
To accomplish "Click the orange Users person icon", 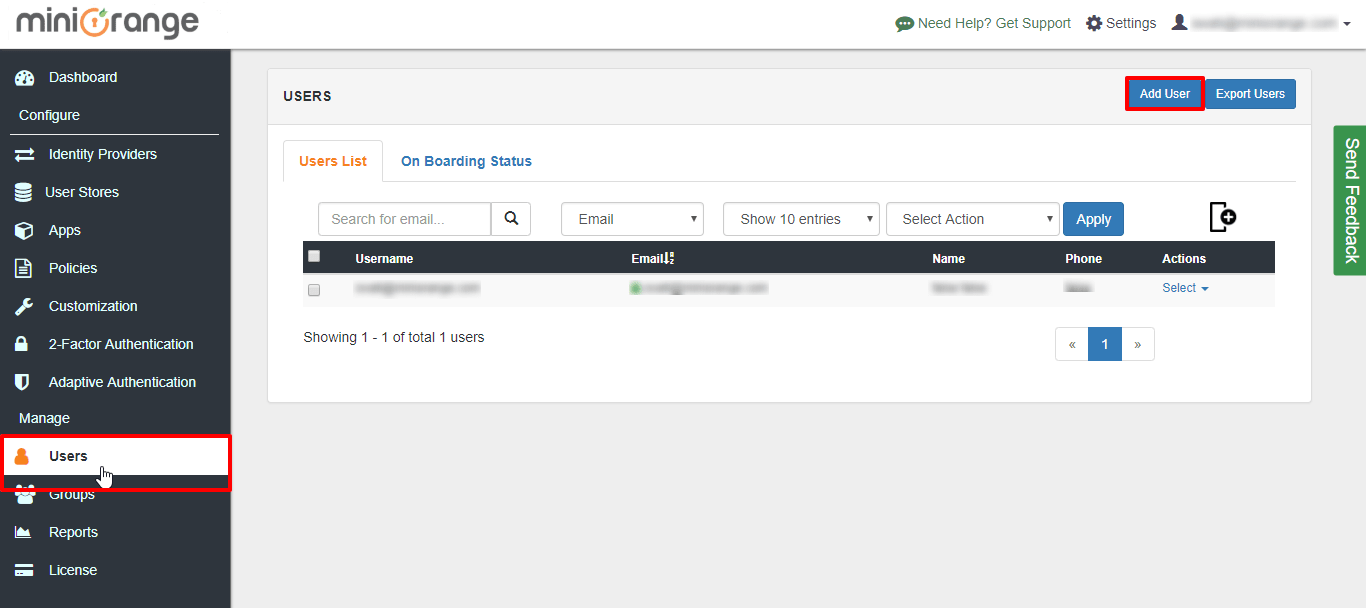I will click(x=22, y=457).
